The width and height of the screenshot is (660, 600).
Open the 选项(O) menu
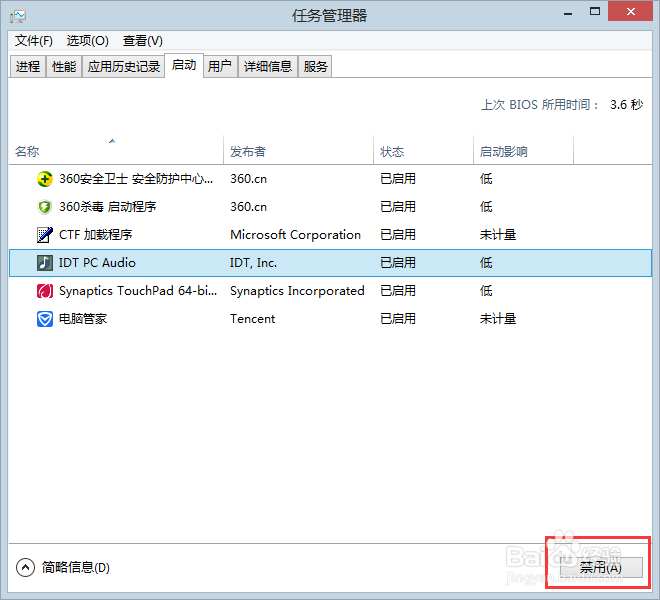[88, 41]
